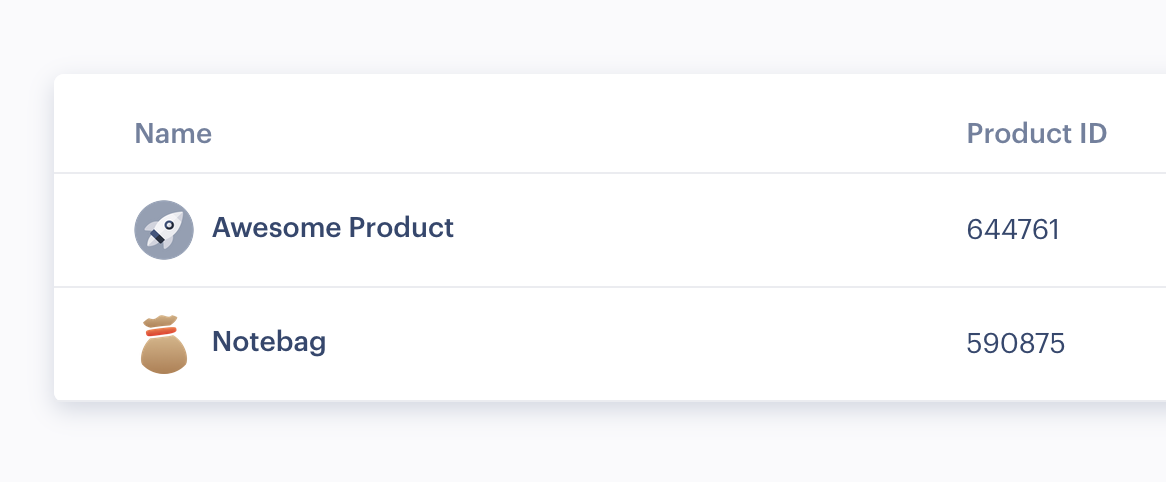Select product ID 644761
This screenshot has height=482, width=1166.
pyautogui.click(x=1012, y=230)
